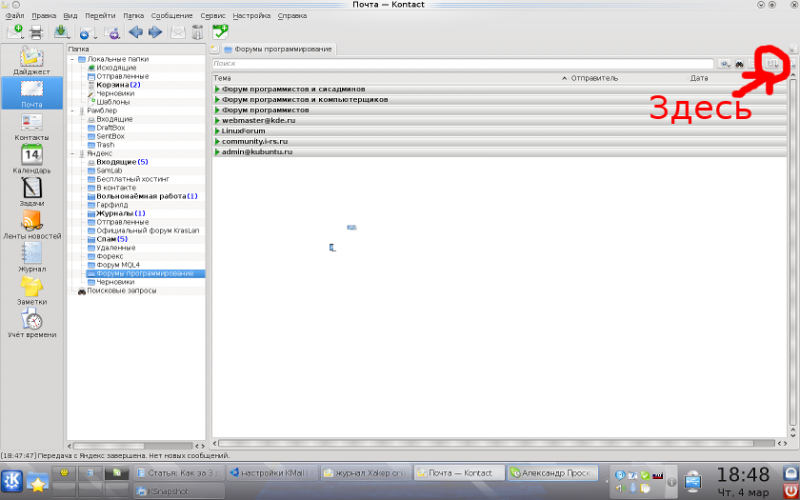Collapse the Рамблер account tree node
Image resolution: width=800 pixels, height=500 pixels.
pyautogui.click(x=72, y=111)
